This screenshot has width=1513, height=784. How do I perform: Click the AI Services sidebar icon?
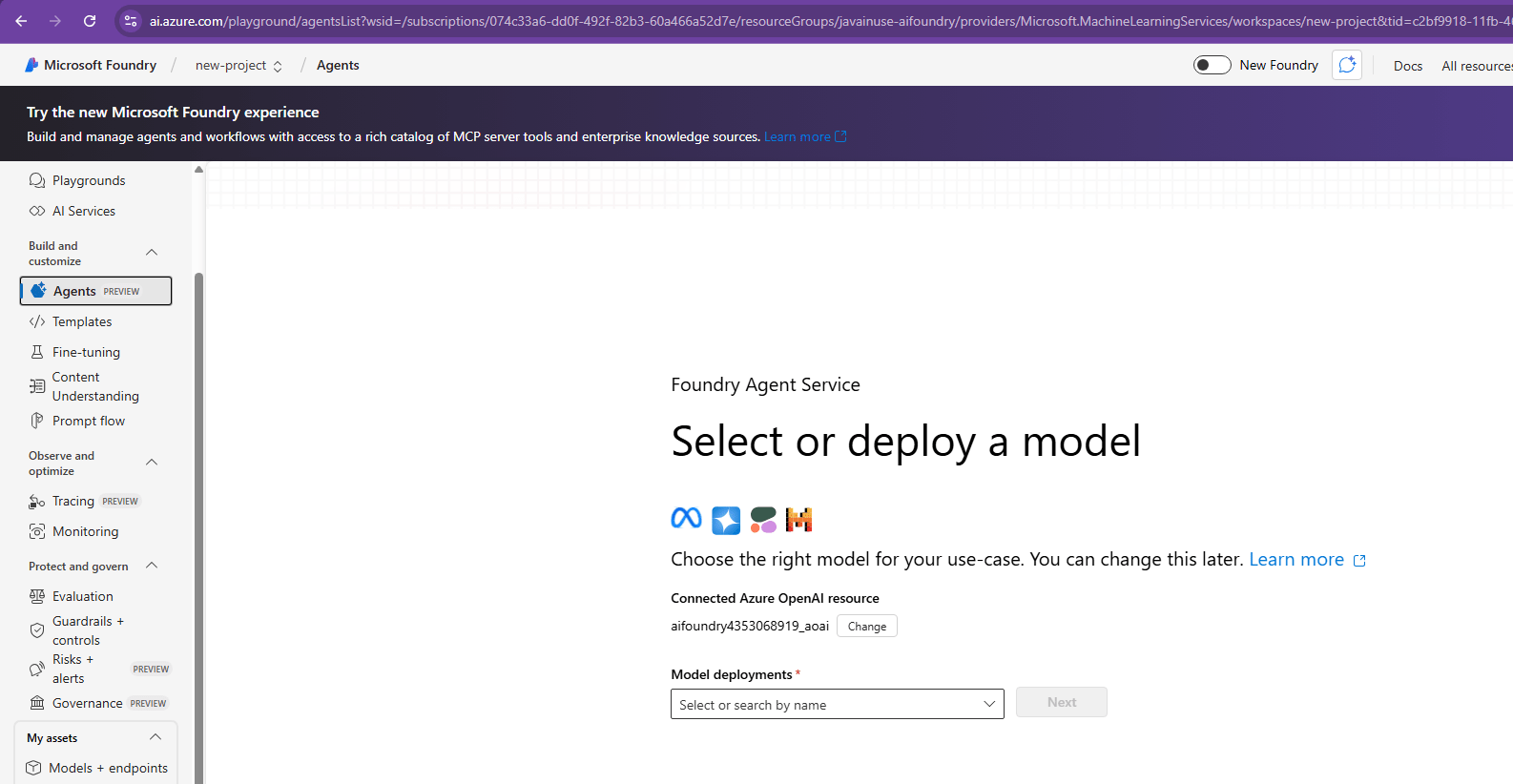[37, 211]
